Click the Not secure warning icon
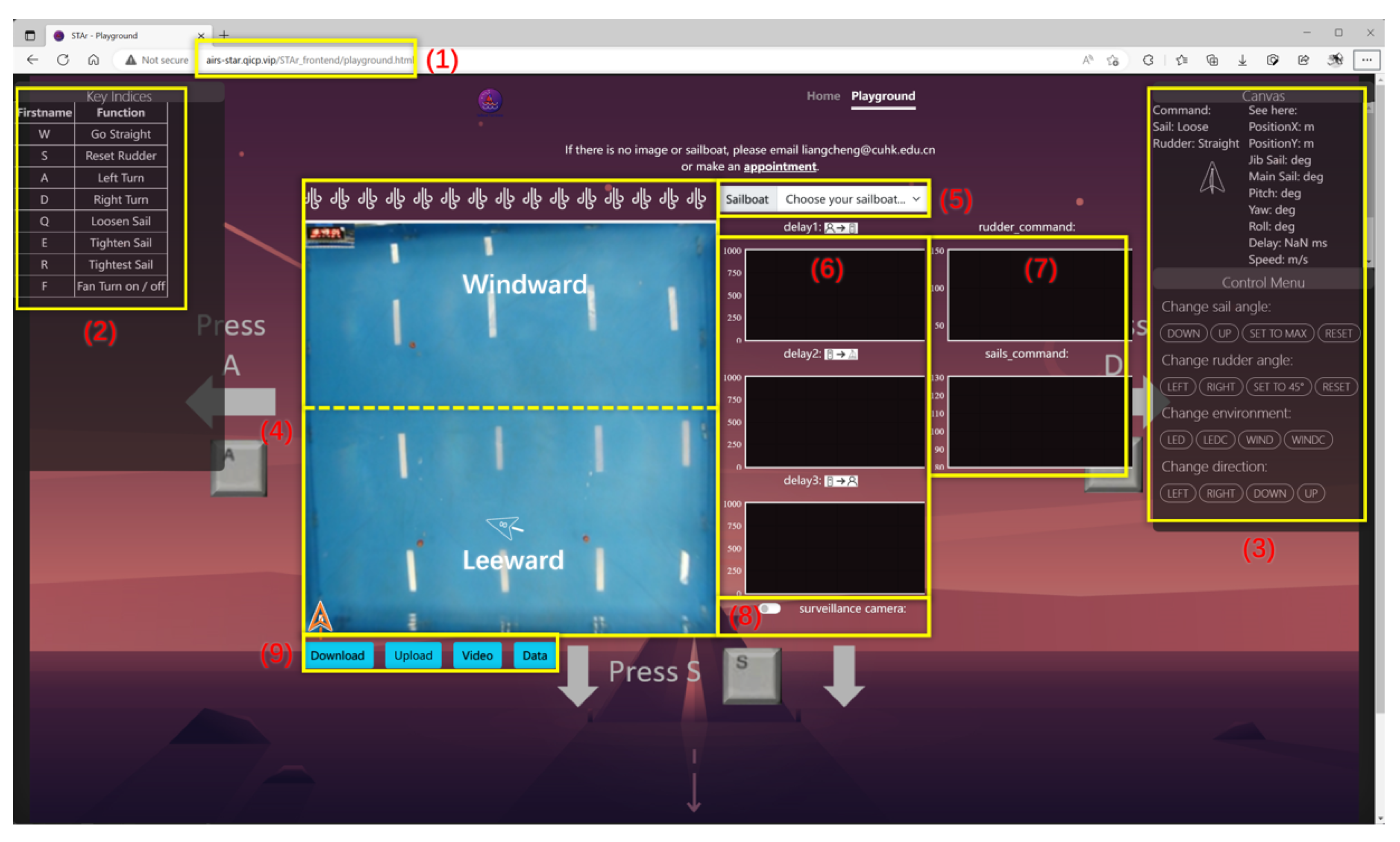The width and height of the screenshot is (1400, 842). [131, 60]
